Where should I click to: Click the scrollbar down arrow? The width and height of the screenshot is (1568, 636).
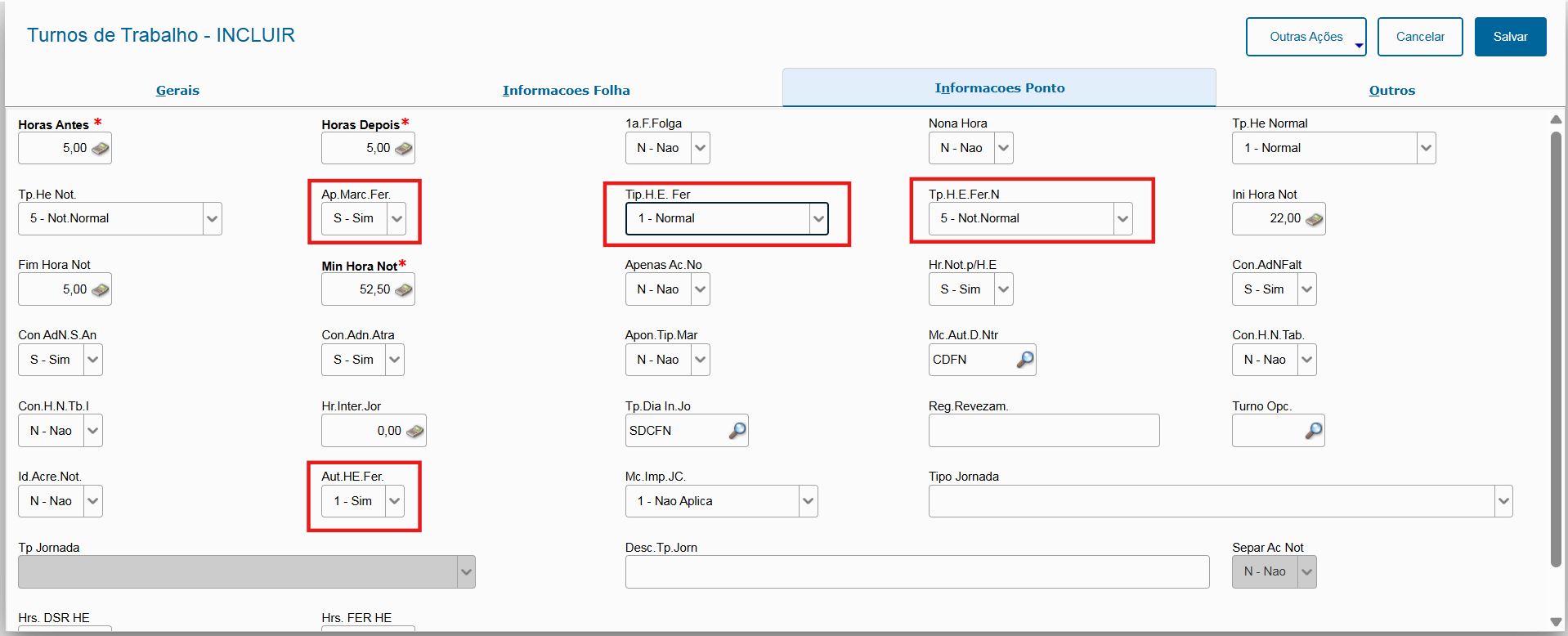[1556, 622]
